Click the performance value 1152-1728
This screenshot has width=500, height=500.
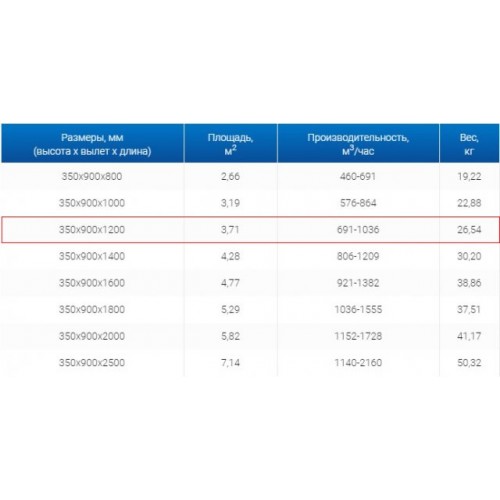tap(358, 336)
